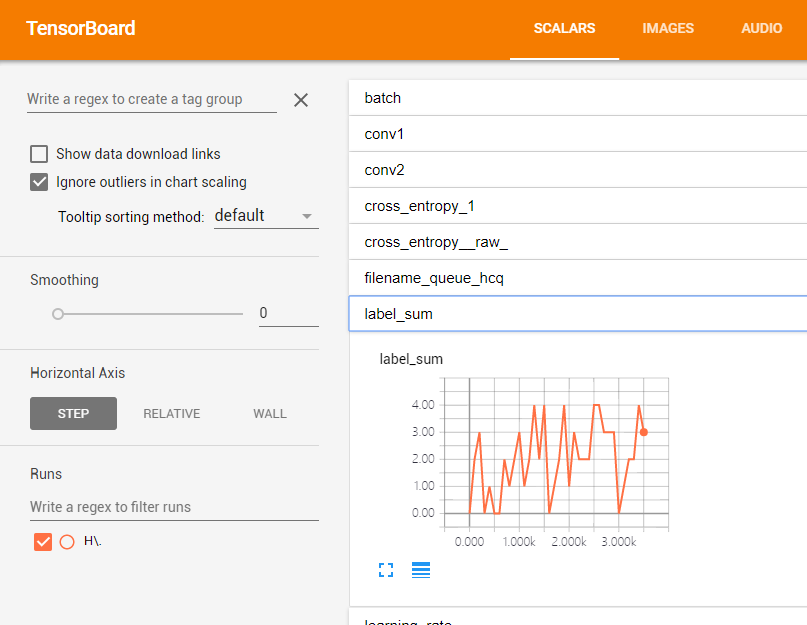Focus the tag group regex input
This screenshot has height=625, width=807.
click(x=151, y=99)
